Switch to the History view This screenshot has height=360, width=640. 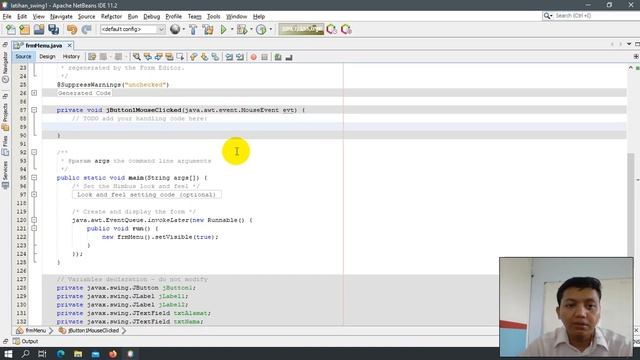(71, 57)
